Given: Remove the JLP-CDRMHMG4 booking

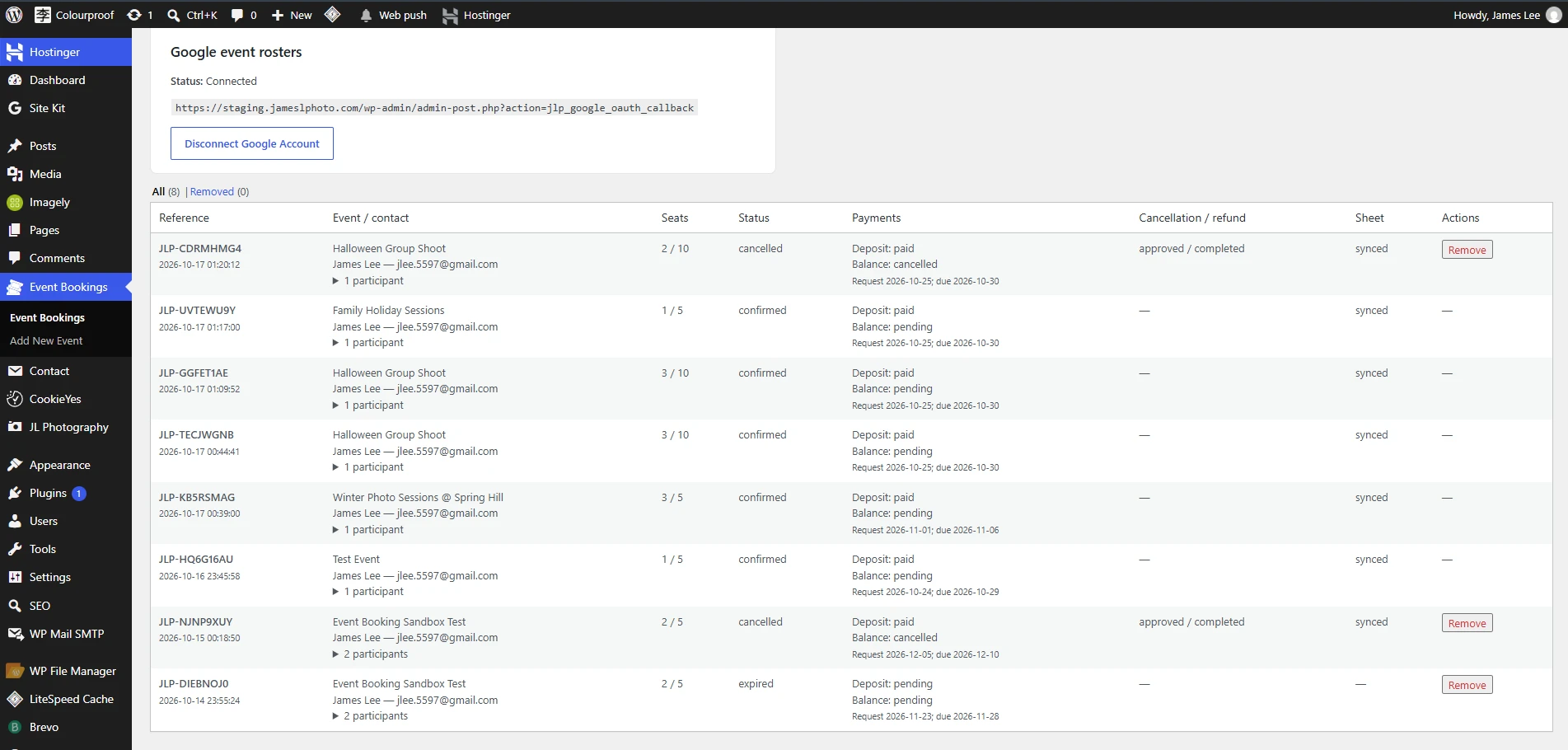Looking at the screenshot, I should click(x=1467, y=250).
